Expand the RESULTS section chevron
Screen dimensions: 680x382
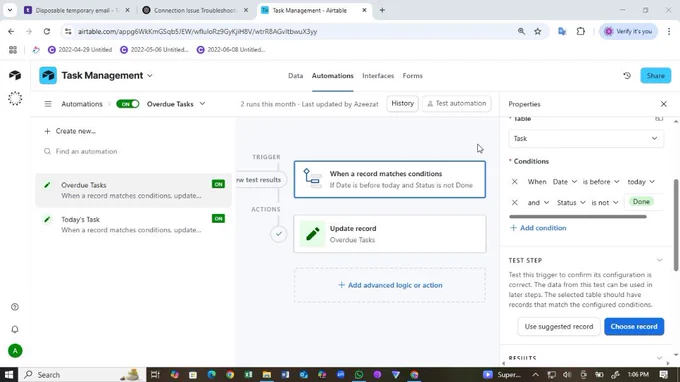[659, 358]
